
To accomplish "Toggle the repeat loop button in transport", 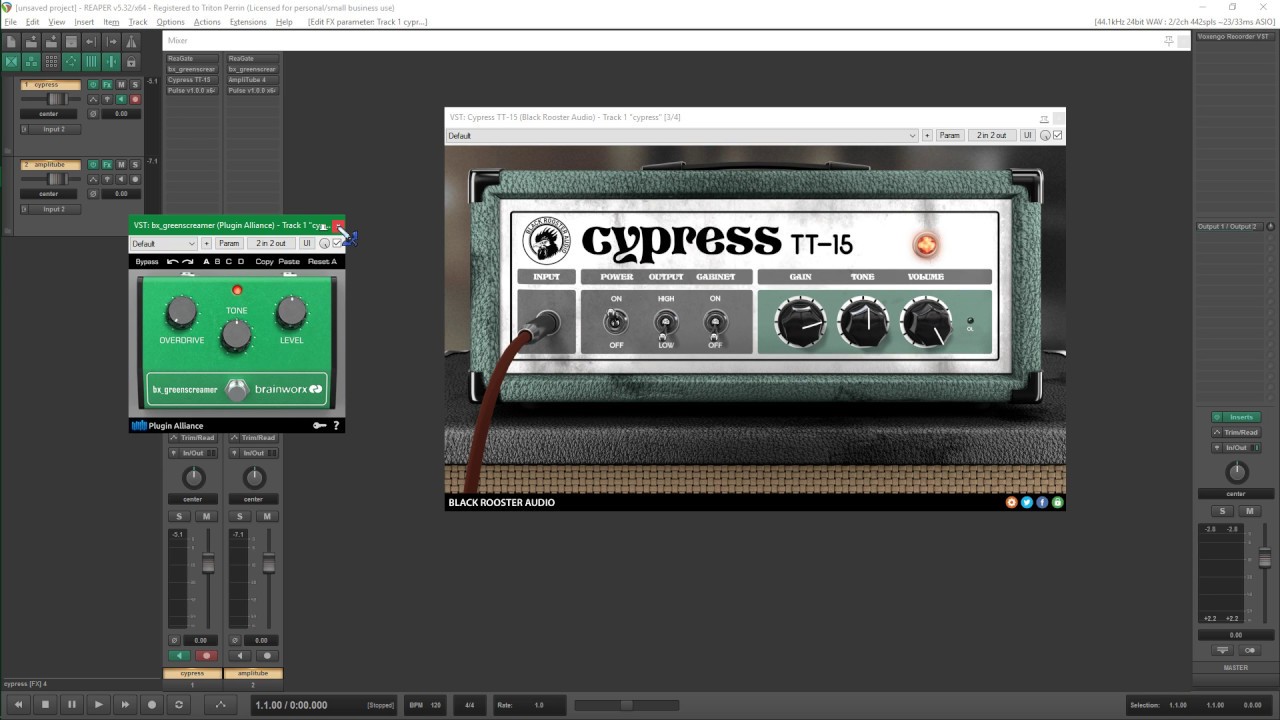I will click(x=179, y=705).
